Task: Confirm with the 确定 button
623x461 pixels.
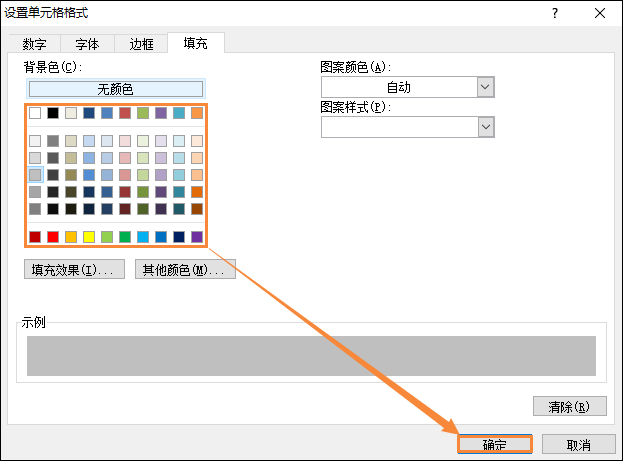Action: tap(494, 445)
